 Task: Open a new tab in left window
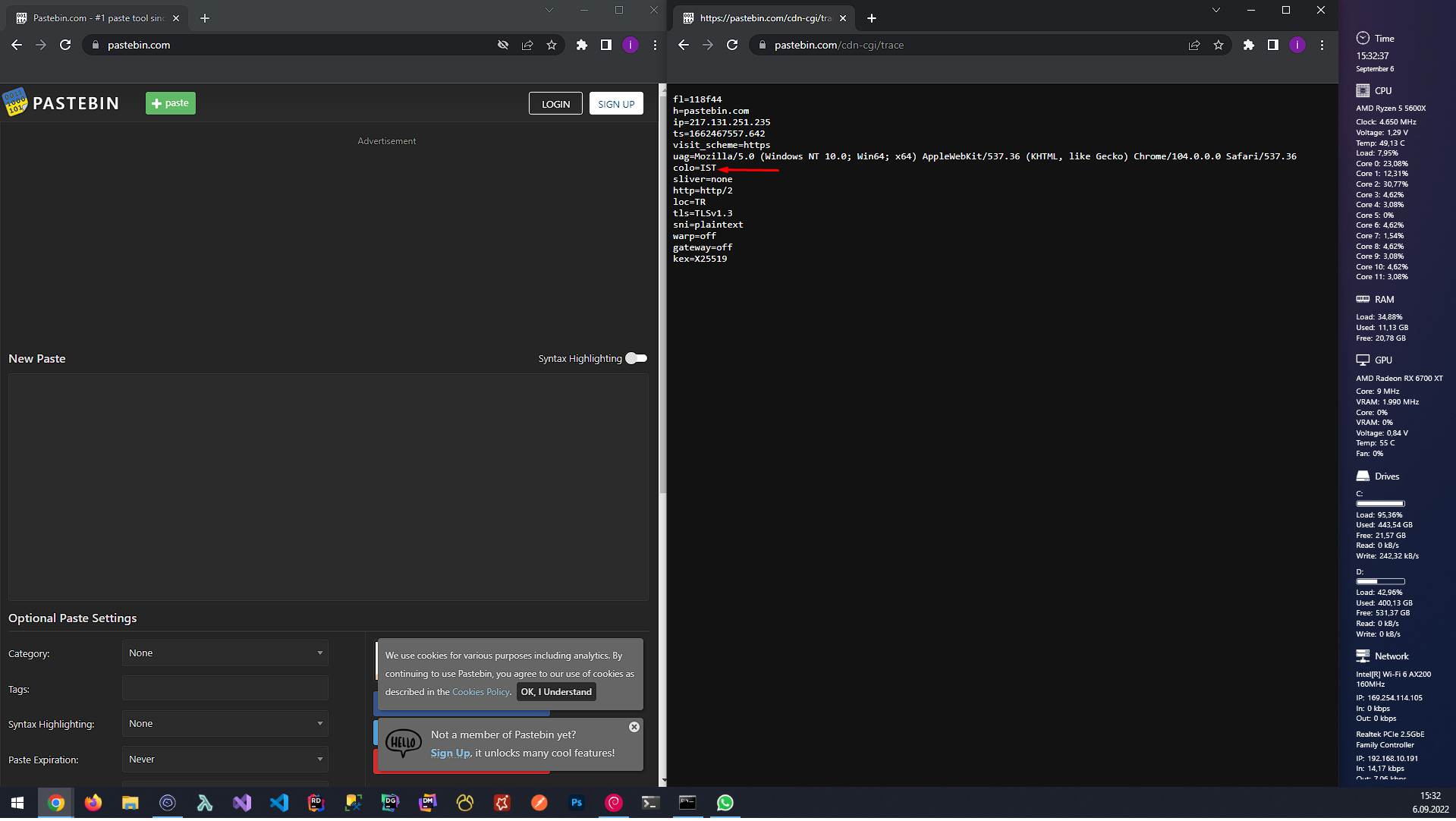tap(205, 18)
